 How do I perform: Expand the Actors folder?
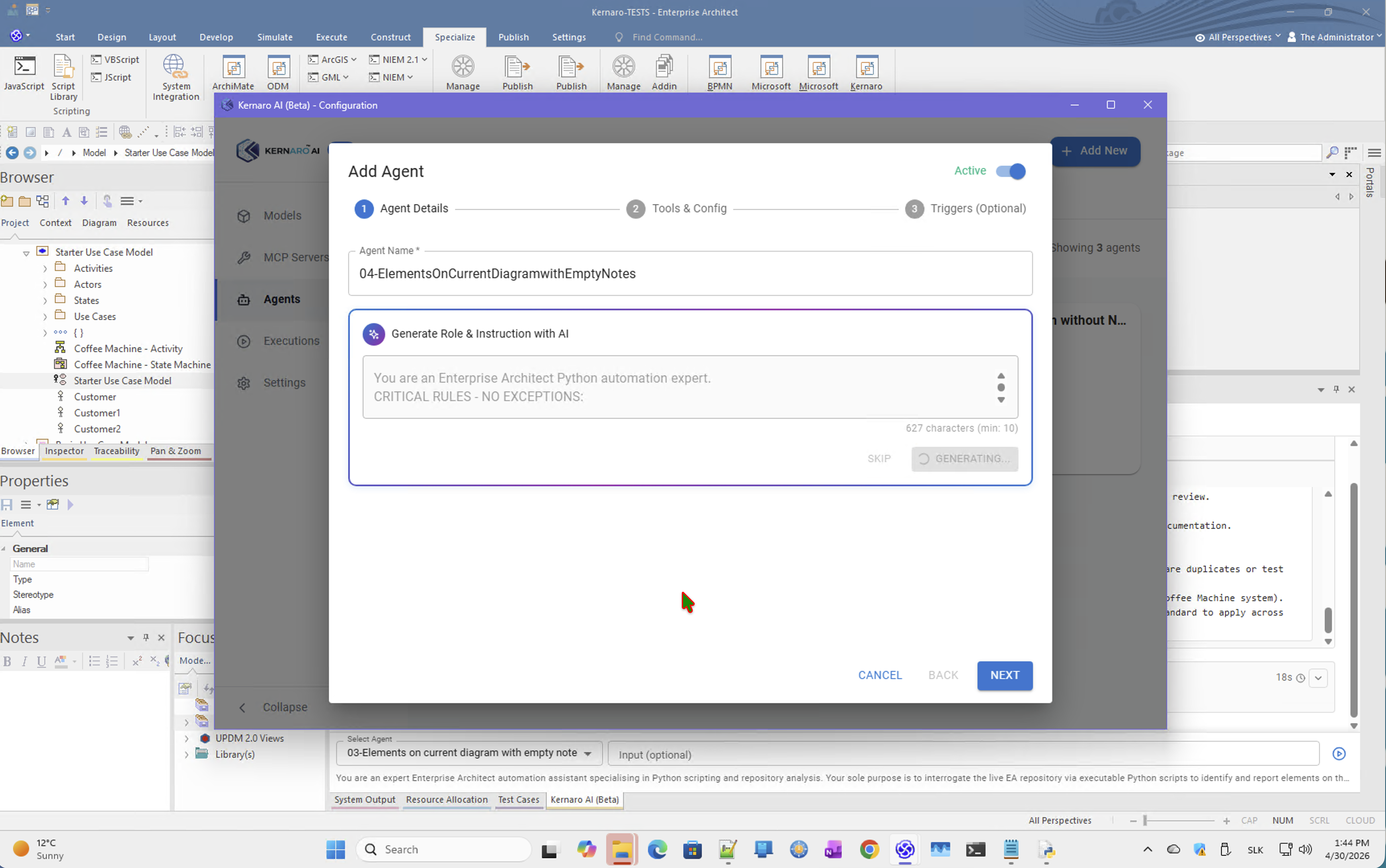coord(45,285)
